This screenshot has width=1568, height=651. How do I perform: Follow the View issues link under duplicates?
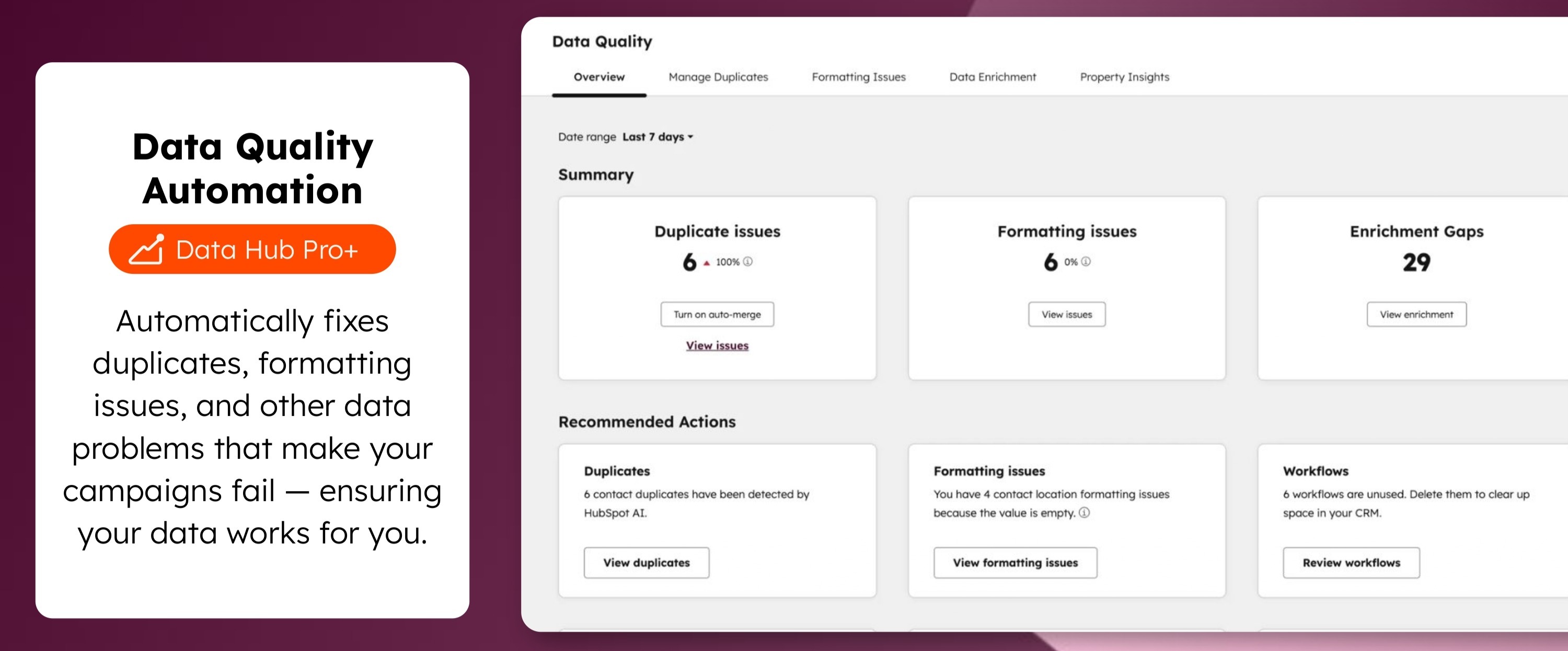(717, 345)
